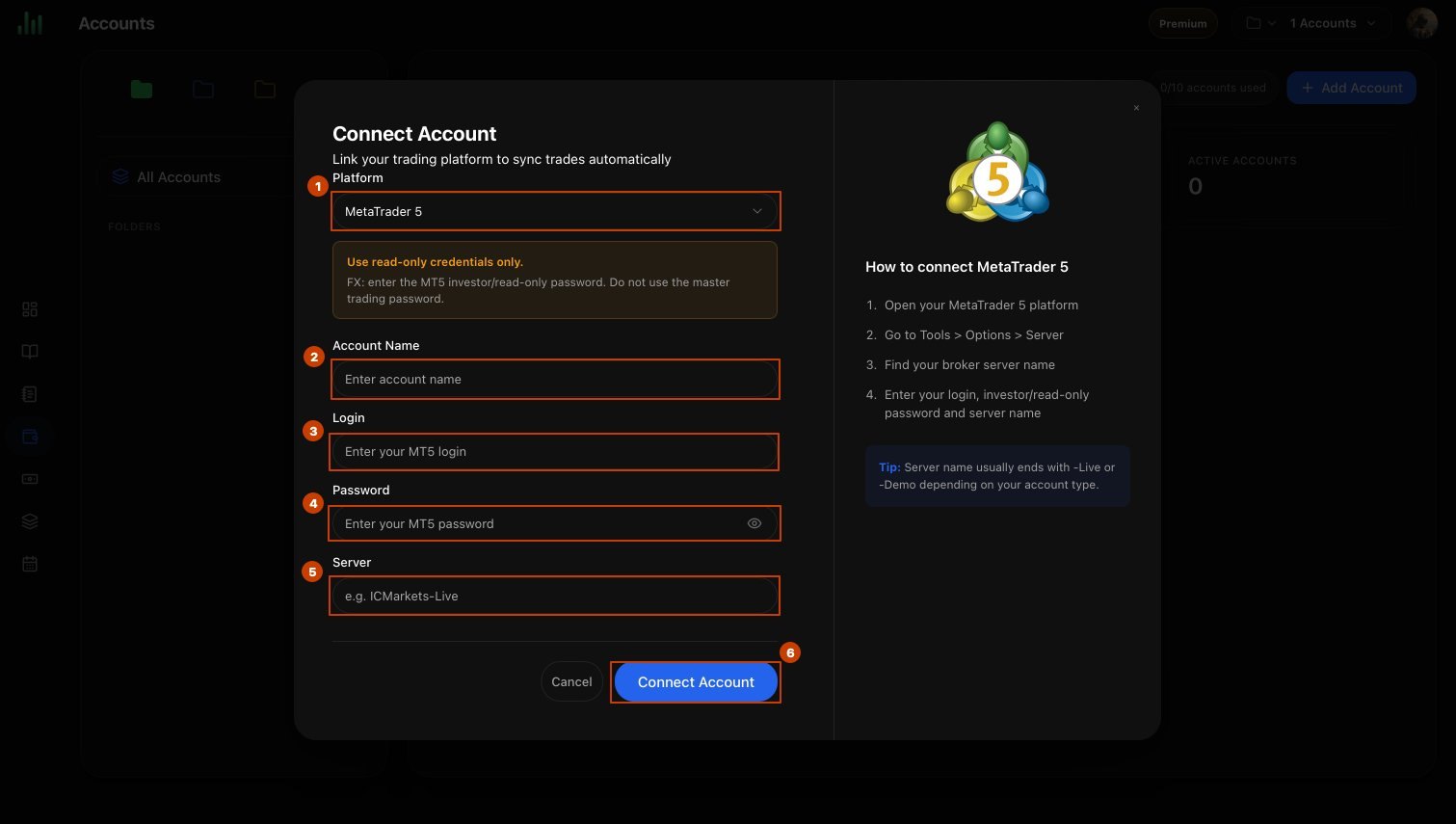This screenshot has height=824, width=1456.
Task: Open the notebook icon in sidebar
Action: (30, 394)
